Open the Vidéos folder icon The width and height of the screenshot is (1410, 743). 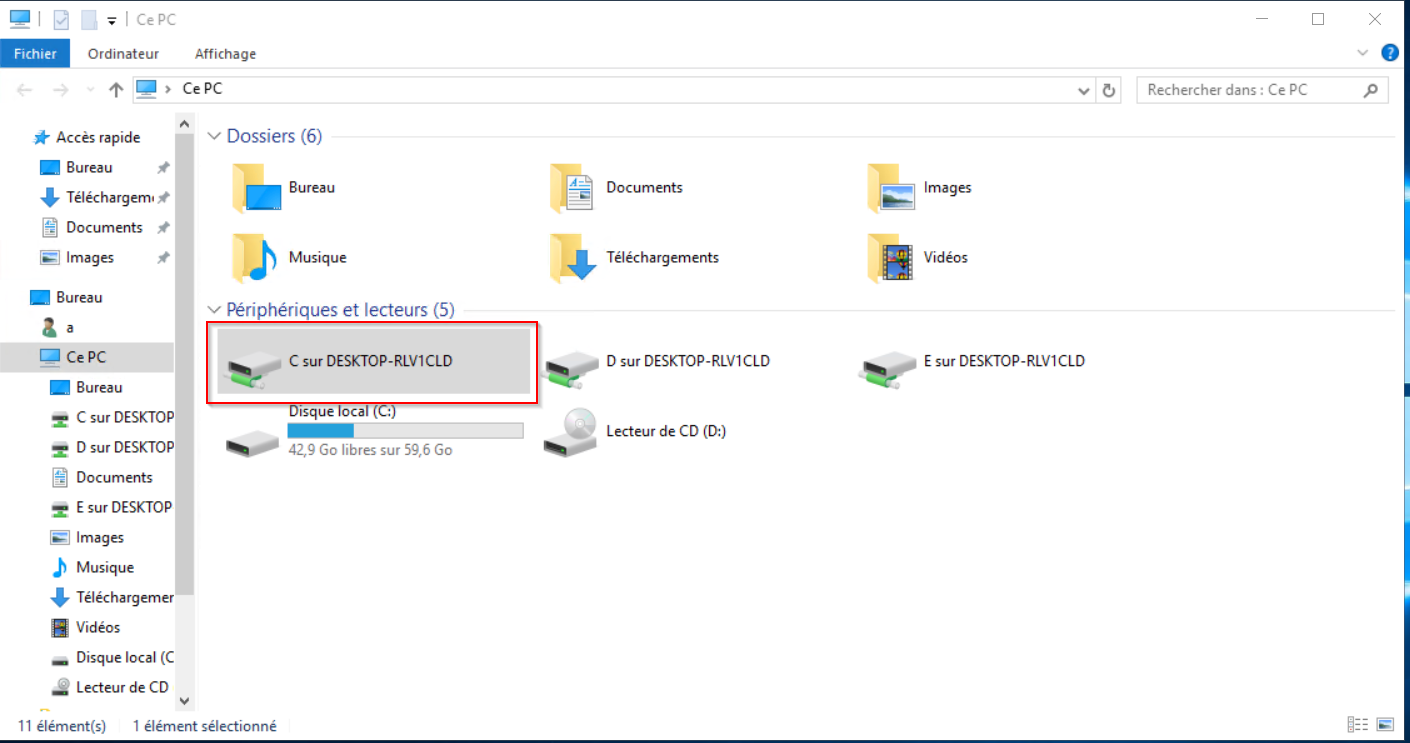click(890, 258)
